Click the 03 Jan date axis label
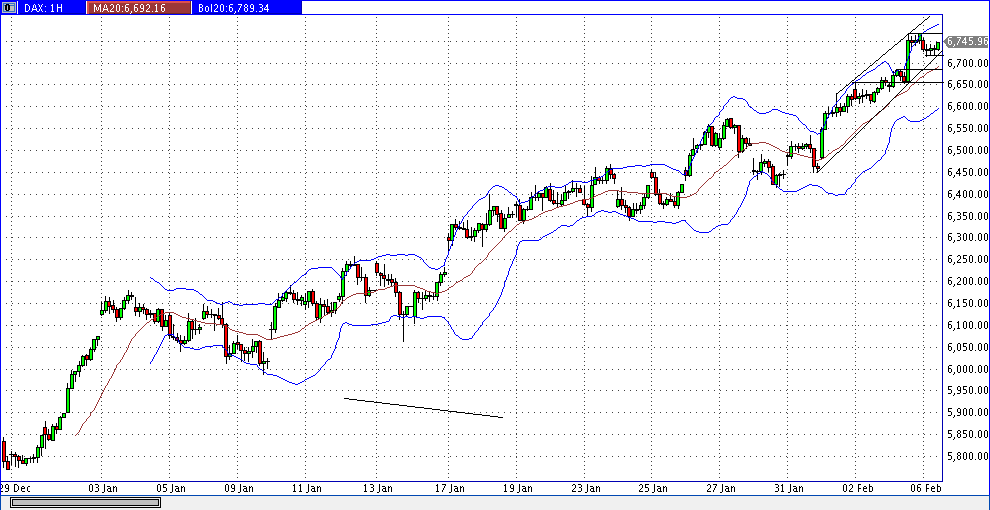Screen dimensions: 990x510 pos(102,488)
